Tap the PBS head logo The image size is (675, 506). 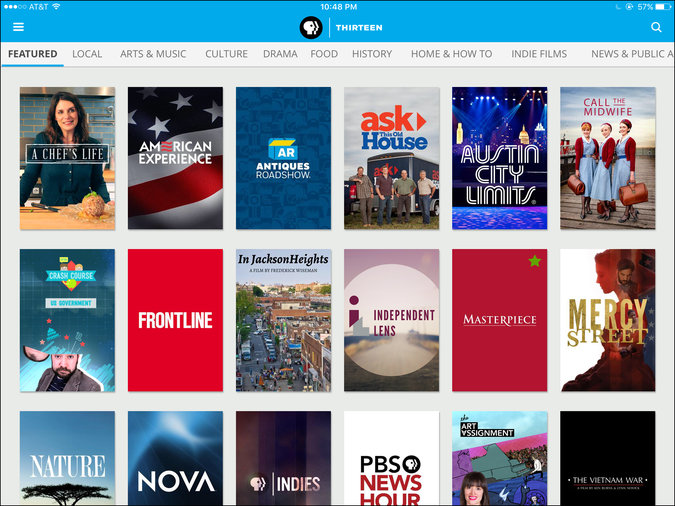point(311,28)
